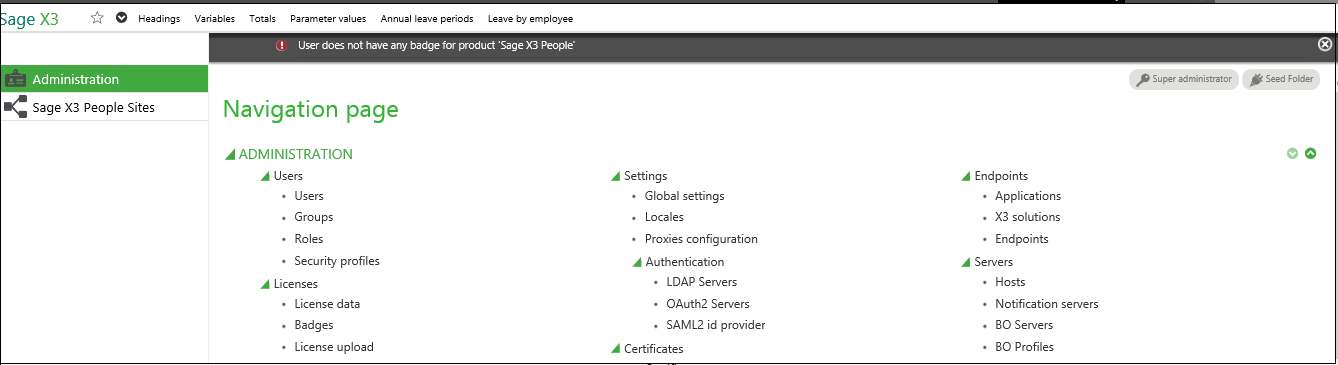Click the Navigation page heading

(x=311, y=109)
